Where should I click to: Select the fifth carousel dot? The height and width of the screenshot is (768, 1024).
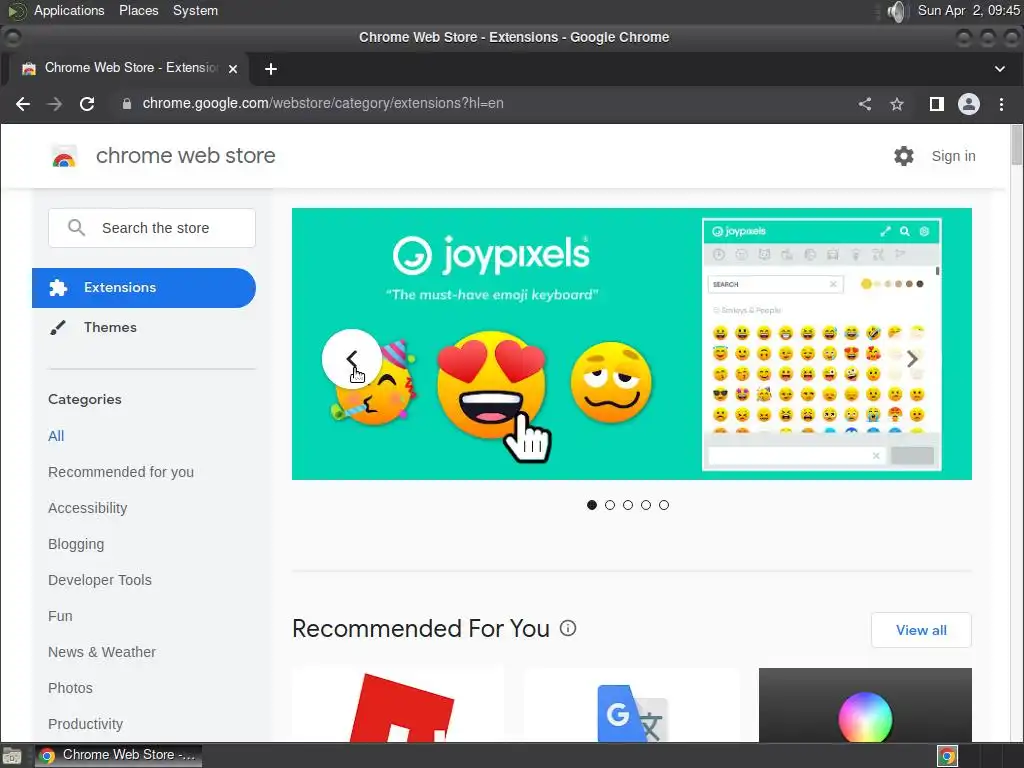664,505
